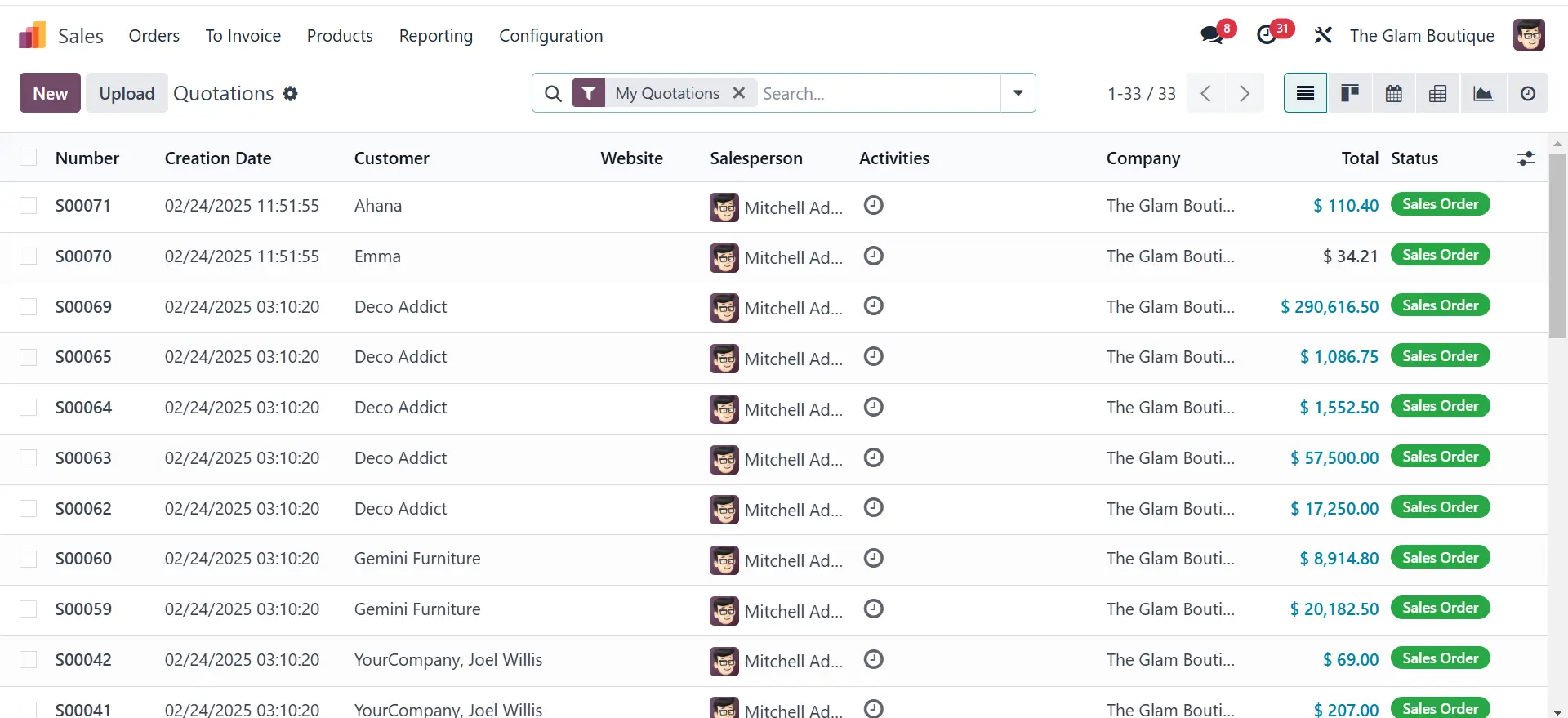Switch to graph view
Image resolution: width=1568 pixels, height=718 pixels.
1483,93
